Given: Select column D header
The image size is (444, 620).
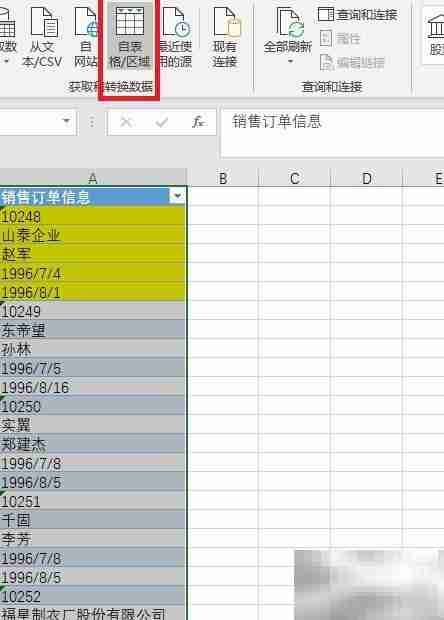Looking at the screenshot, I should (x=367, y=178).
